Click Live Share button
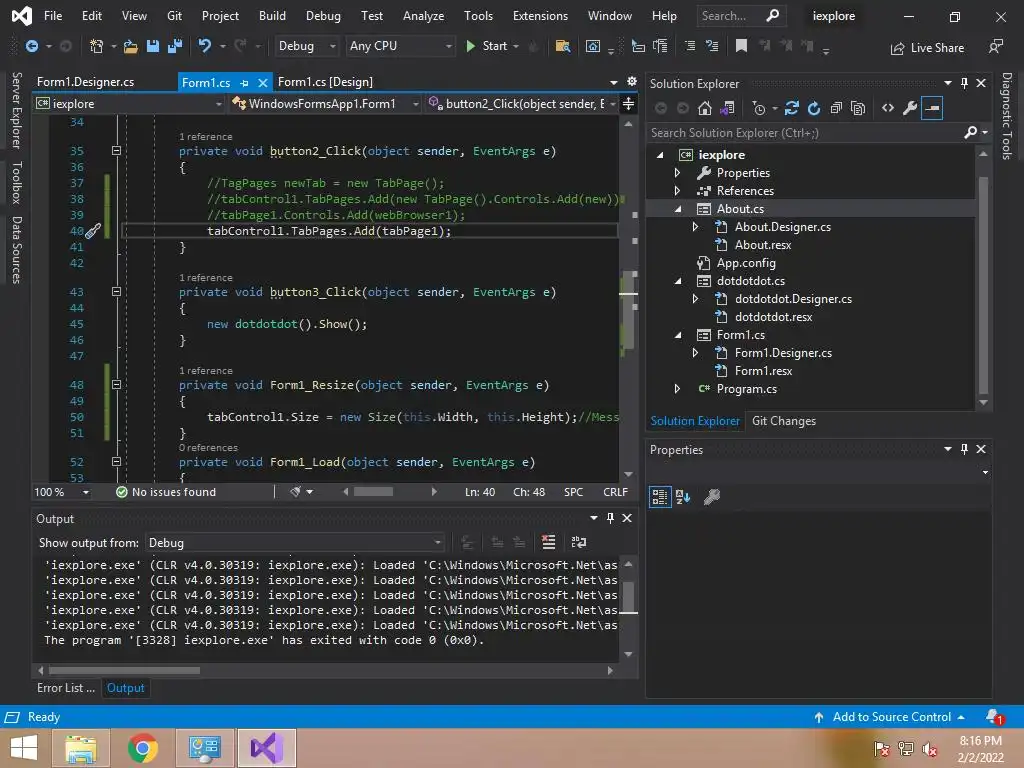1024x768 pixels. [927, 48]
